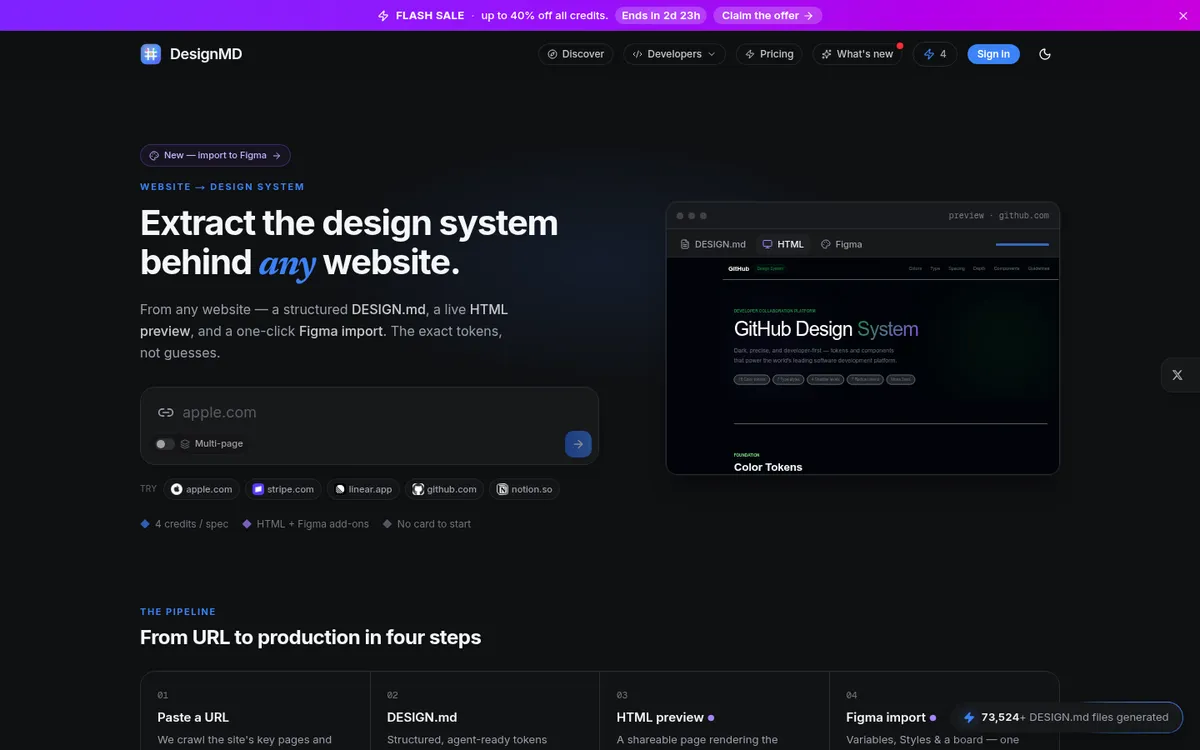Switch to the HTML preview tab
Image resolution: width=1200 pixels, height=750 pixels.
tap(783, 244)
